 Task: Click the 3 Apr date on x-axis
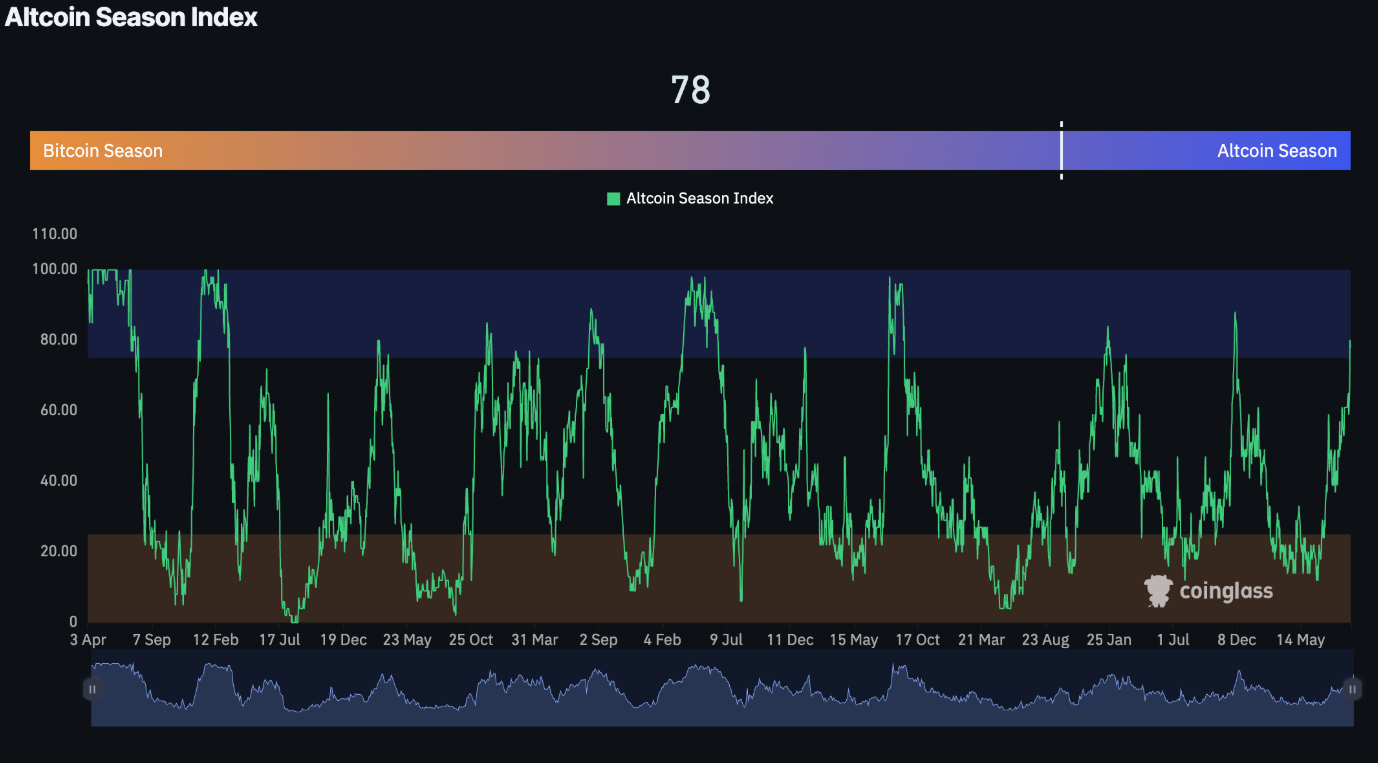[x=88, y=640]
